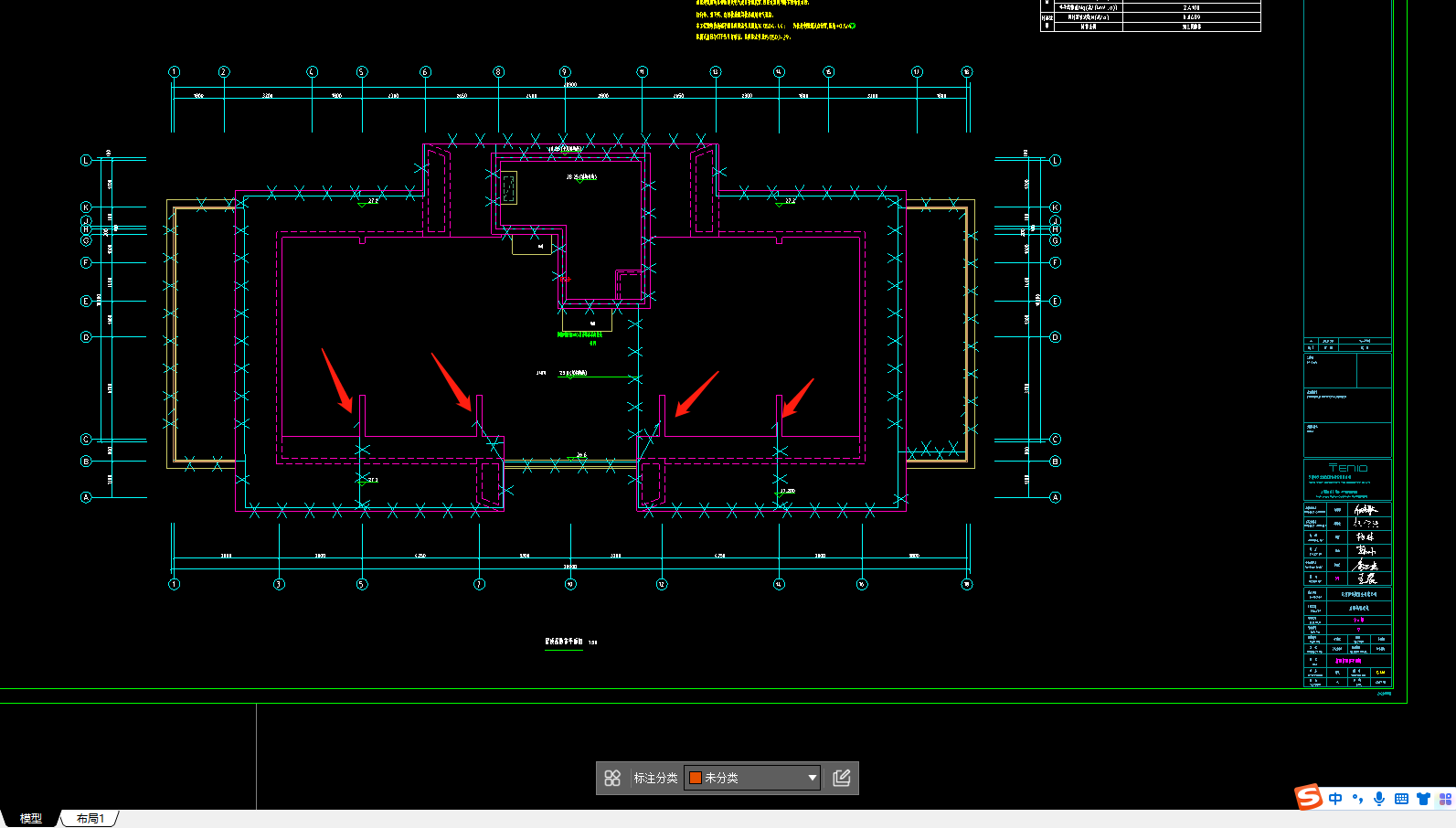1456x828 pixels.
Task: Click the 标注分类 label
Action: 656,778
